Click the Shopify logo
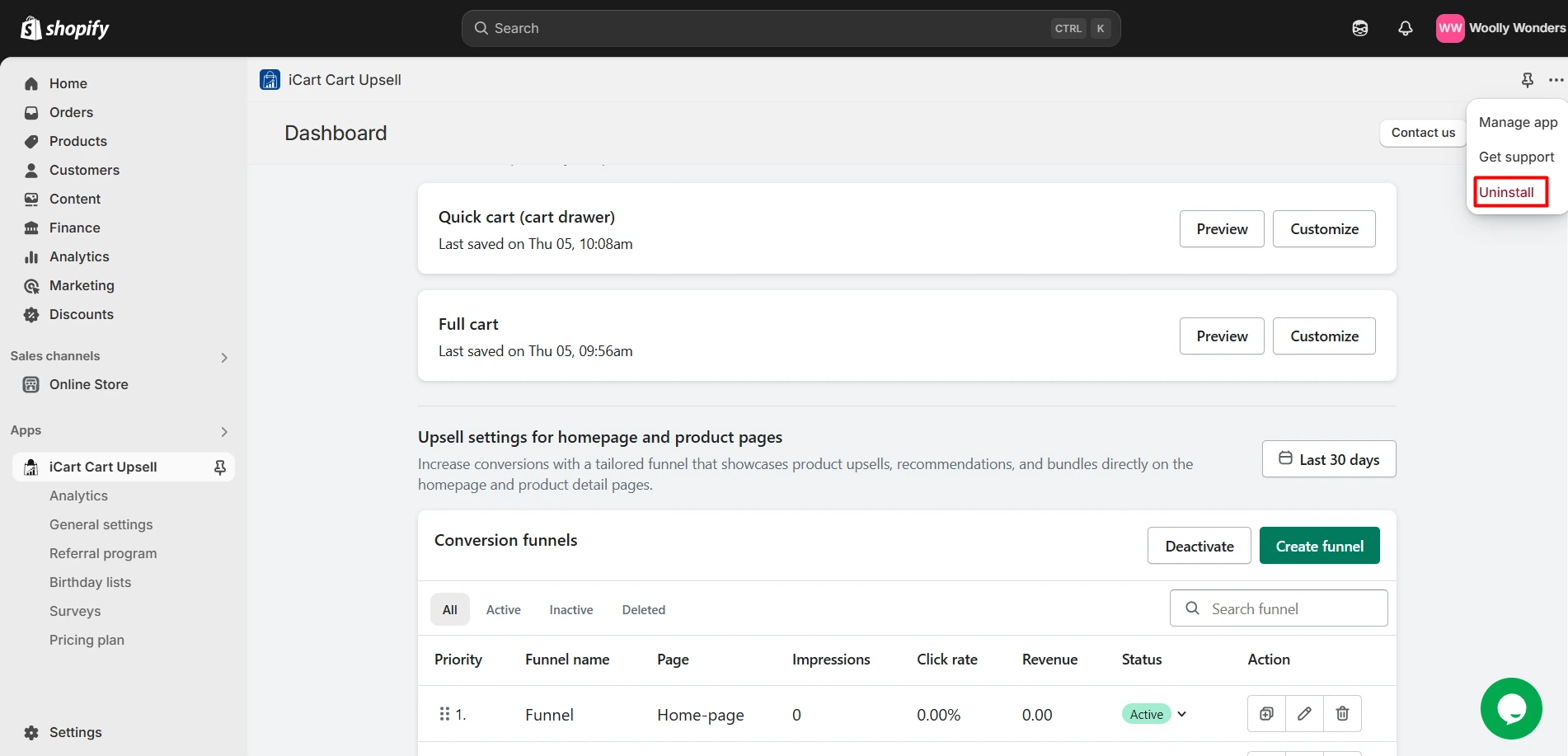This screenshot has width=1568, height=756. (64, 28)
